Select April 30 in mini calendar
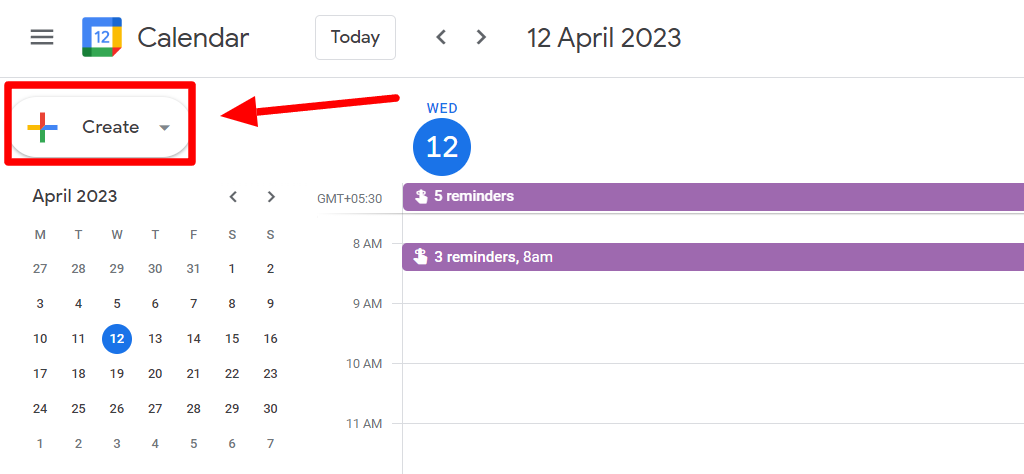Screen dimensions: 1024x474 tap(270, 409)
